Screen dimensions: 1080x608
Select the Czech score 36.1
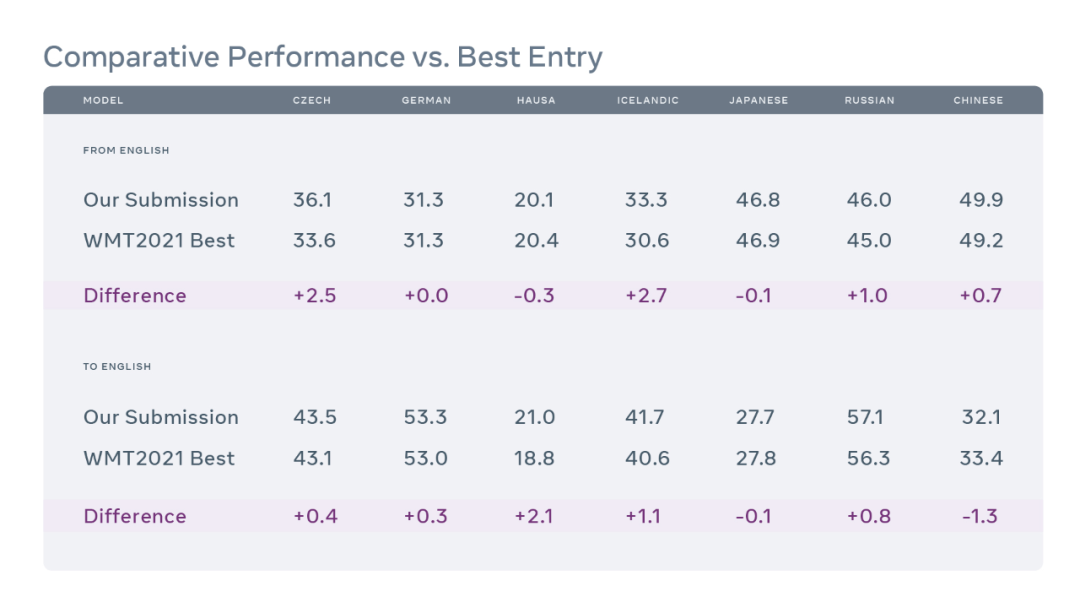tap(312, 200)
